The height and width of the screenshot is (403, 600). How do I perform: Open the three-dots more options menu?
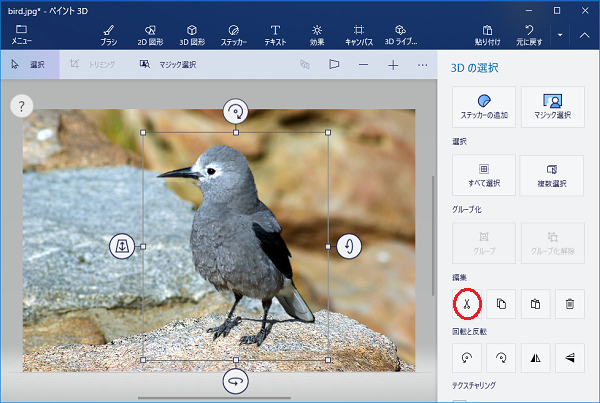pos(422,64)
